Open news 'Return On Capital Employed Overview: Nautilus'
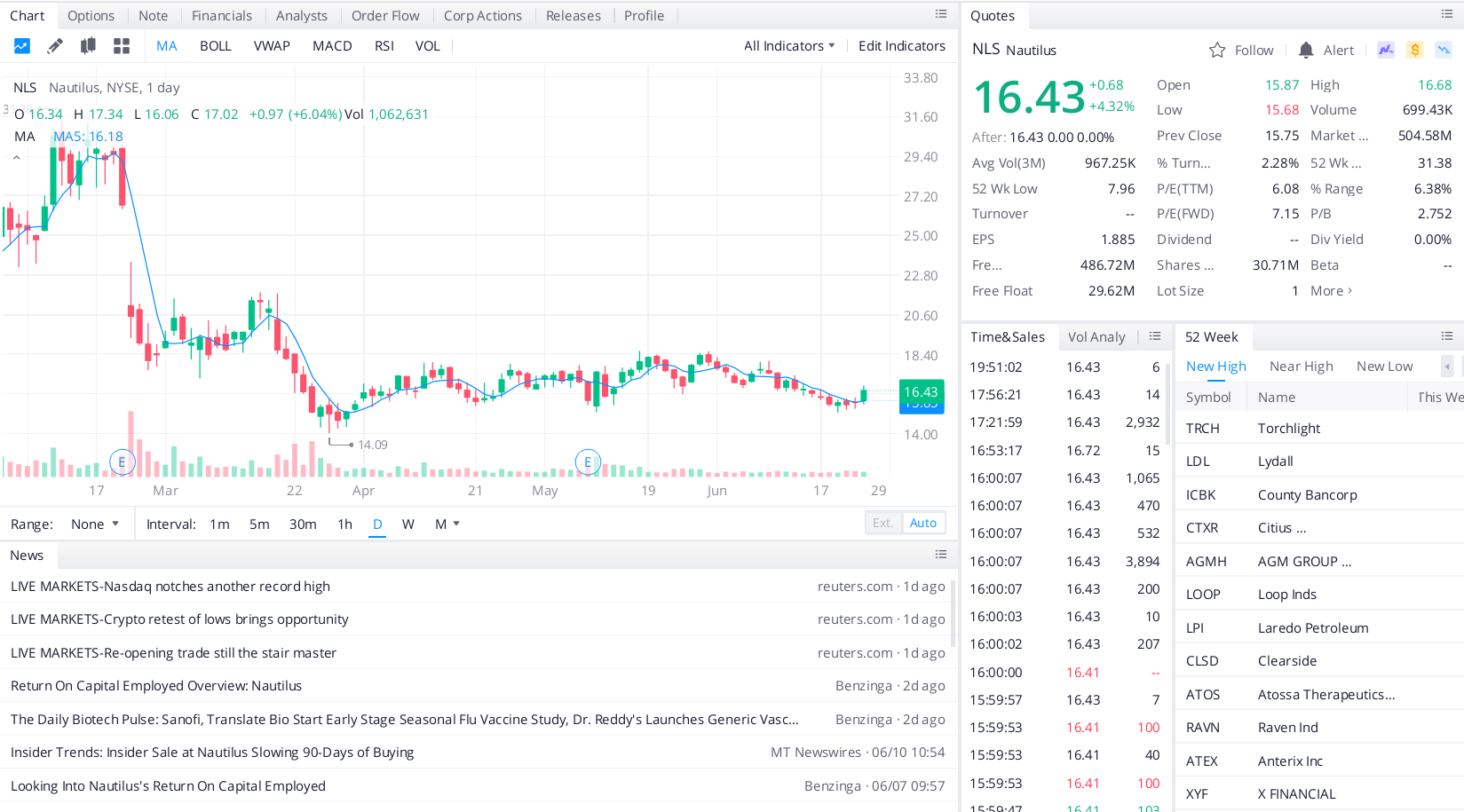Viewport: 1464px width, 812px height. click(156, 686)
